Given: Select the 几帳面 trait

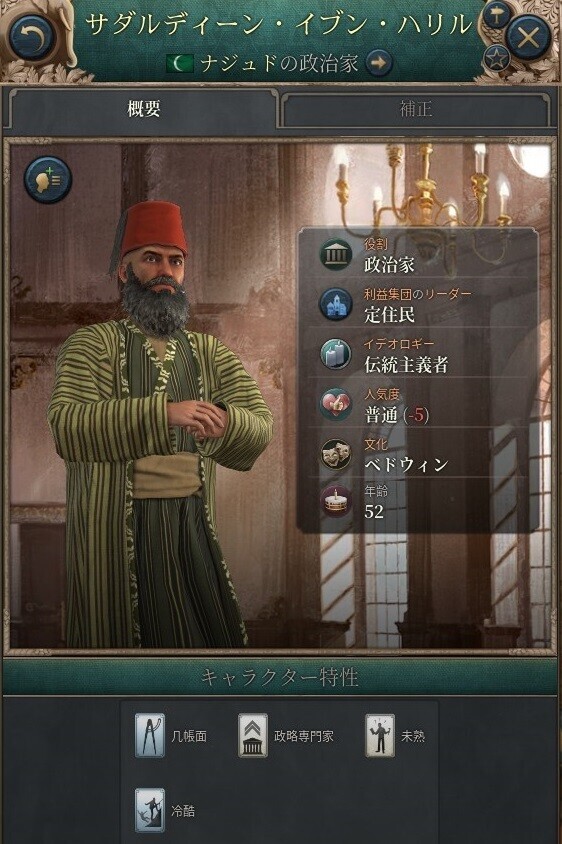Looking at the screenshot, I should click(x=171, y=736).
